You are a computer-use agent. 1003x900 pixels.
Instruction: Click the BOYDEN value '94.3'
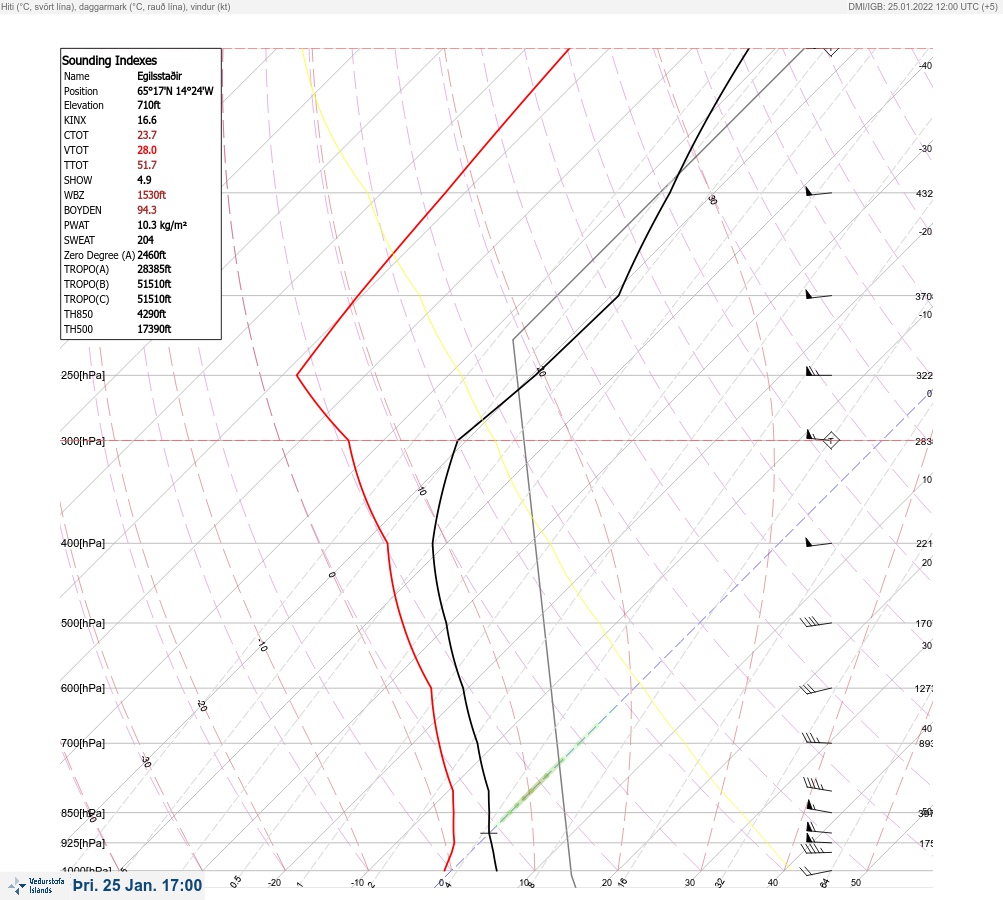[147, 210]
